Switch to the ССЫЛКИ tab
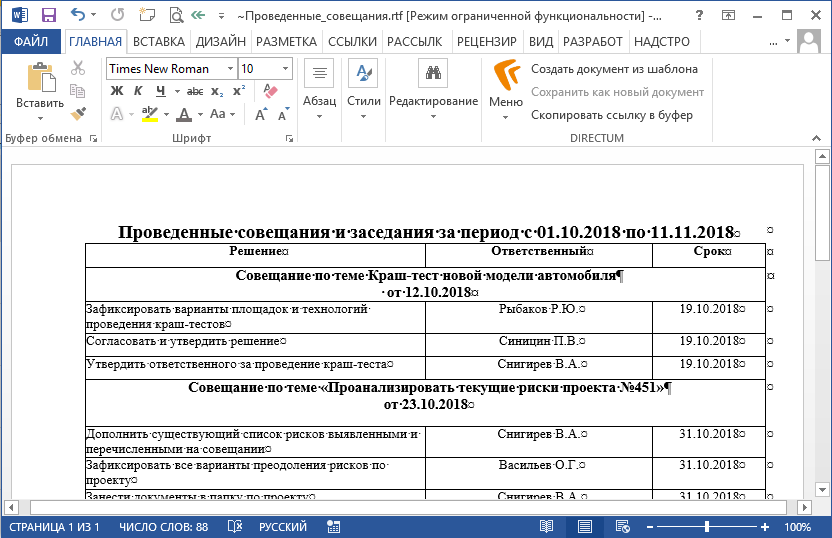832x538 pixels. 352,41
